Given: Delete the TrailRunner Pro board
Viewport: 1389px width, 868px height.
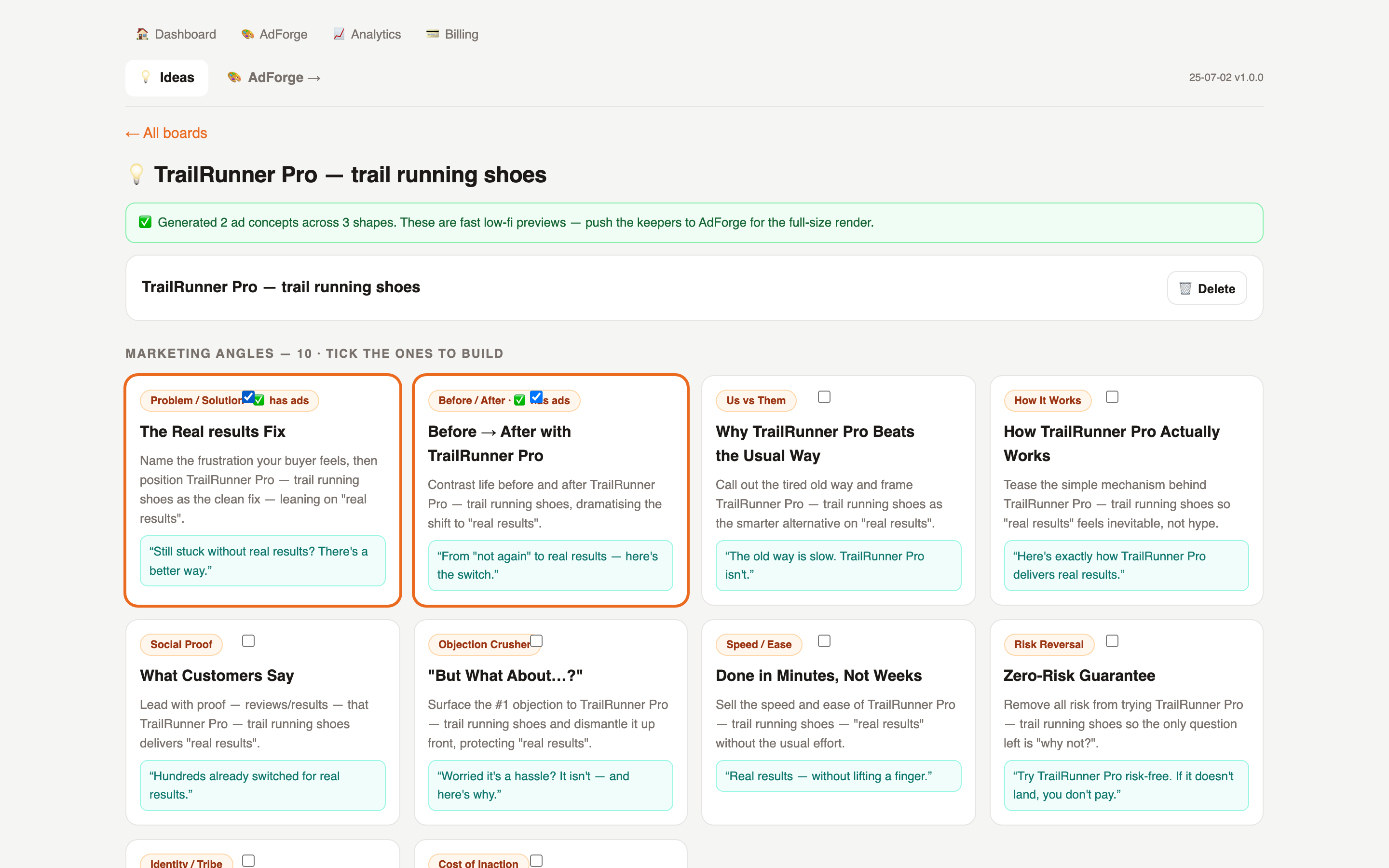Looking at the screenshot, I should tap(1207, 288).
